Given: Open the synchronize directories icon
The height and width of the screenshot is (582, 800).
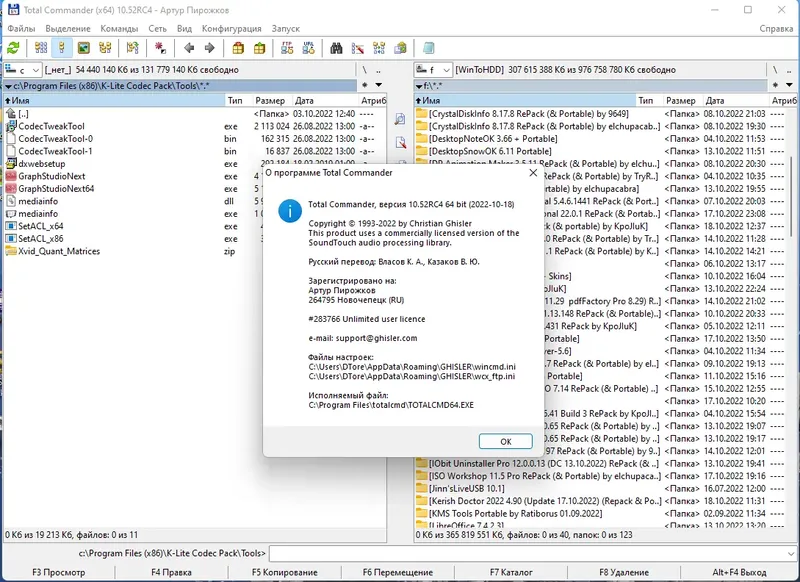Looking at the screenshot, I should click(379, 48).
